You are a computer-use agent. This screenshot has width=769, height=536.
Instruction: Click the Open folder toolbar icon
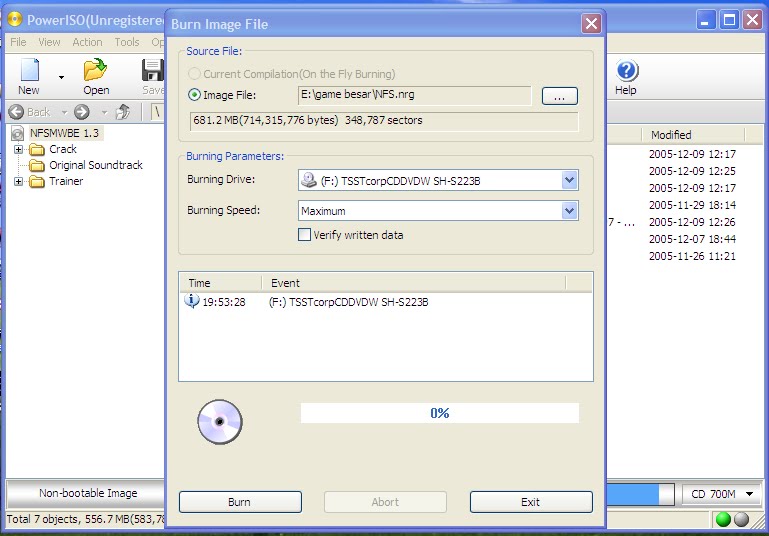(x=95, y=70)
